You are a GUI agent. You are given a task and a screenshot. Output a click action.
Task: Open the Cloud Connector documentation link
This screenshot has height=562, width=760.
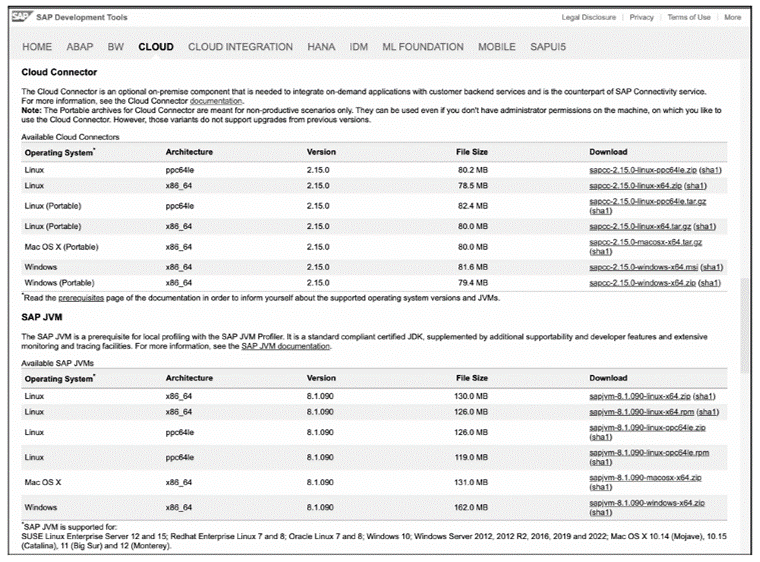click(216, 101)
